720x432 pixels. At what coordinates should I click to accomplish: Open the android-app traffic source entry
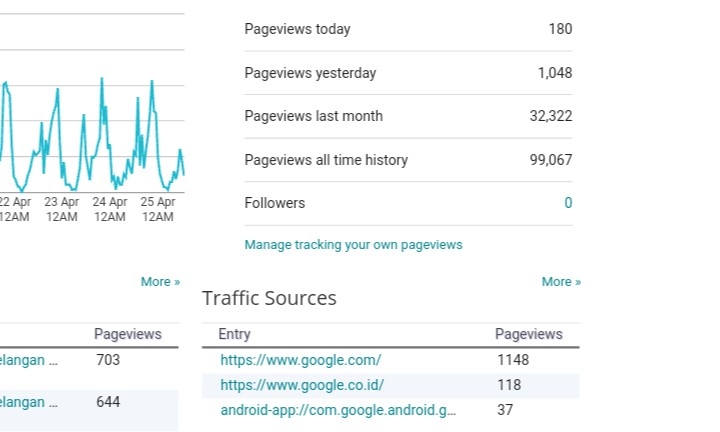(338, 410)
